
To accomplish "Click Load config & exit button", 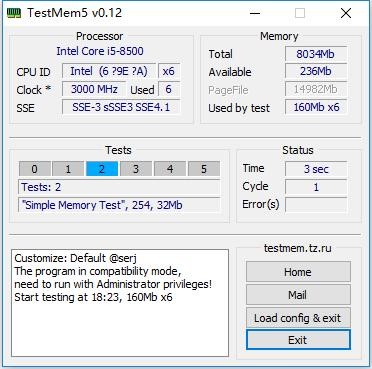I will pyautogui.click(x=298, y=318).
